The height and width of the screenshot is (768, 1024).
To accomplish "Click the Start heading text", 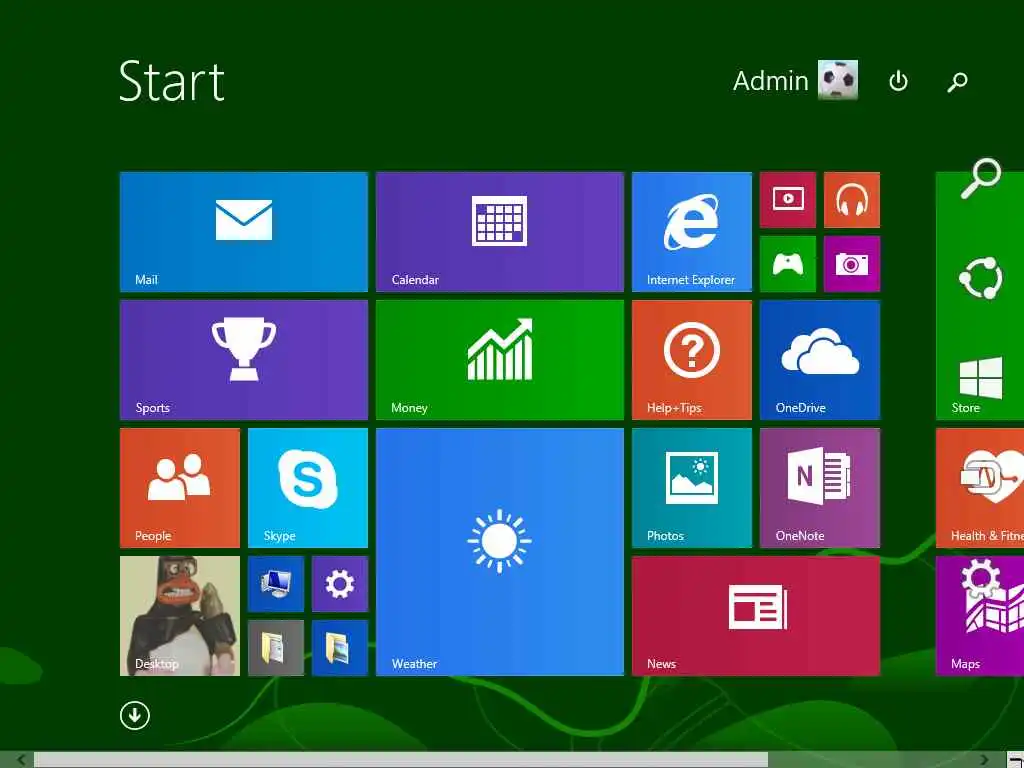I will coord(172,81).
